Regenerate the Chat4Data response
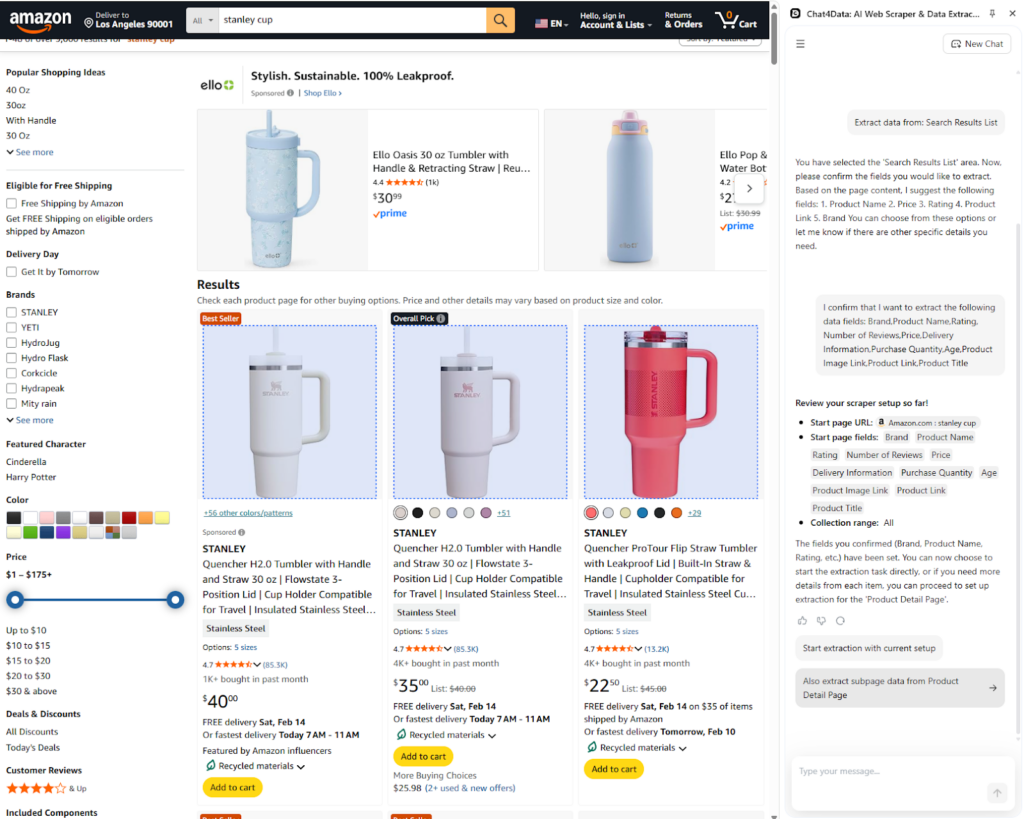1024x819 pixels. click(838, 620)
